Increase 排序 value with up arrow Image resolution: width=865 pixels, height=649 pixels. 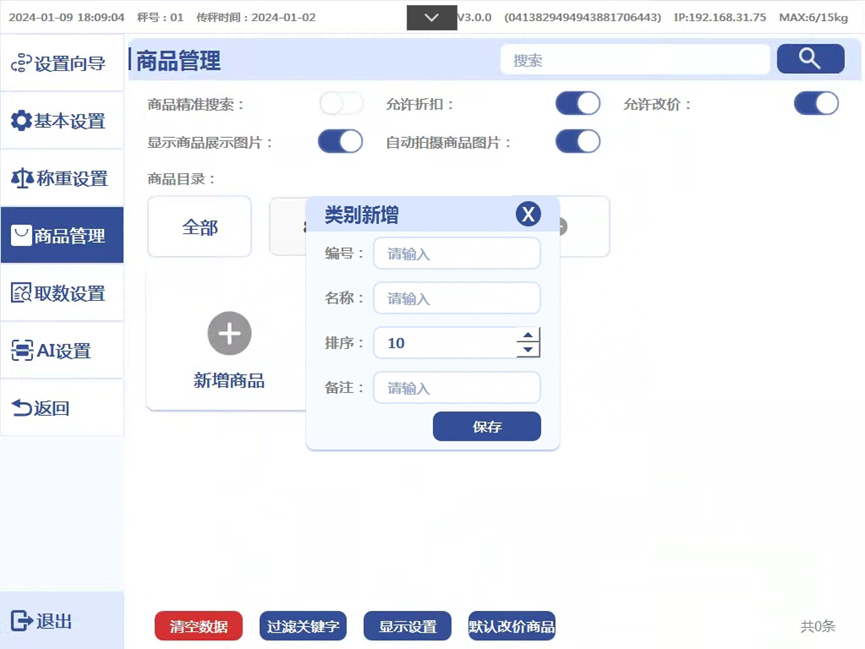point(528,335)
